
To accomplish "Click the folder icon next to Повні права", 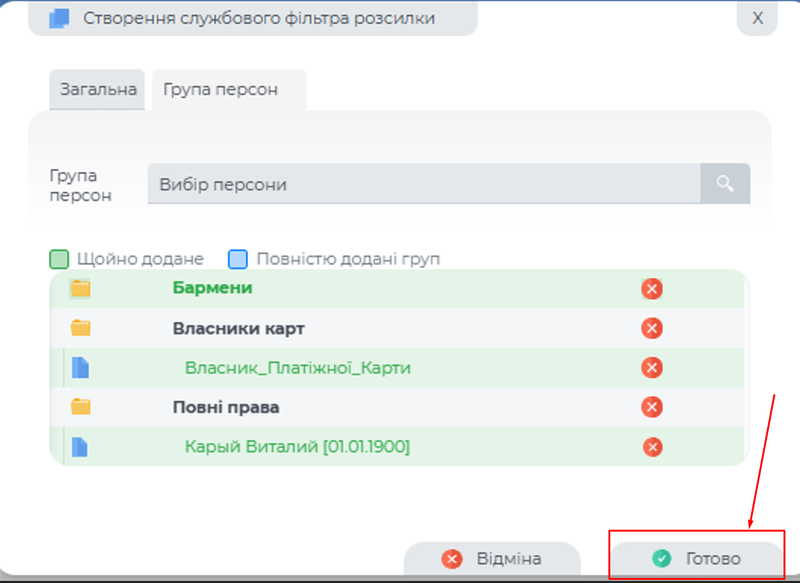I will click(82, 407).
